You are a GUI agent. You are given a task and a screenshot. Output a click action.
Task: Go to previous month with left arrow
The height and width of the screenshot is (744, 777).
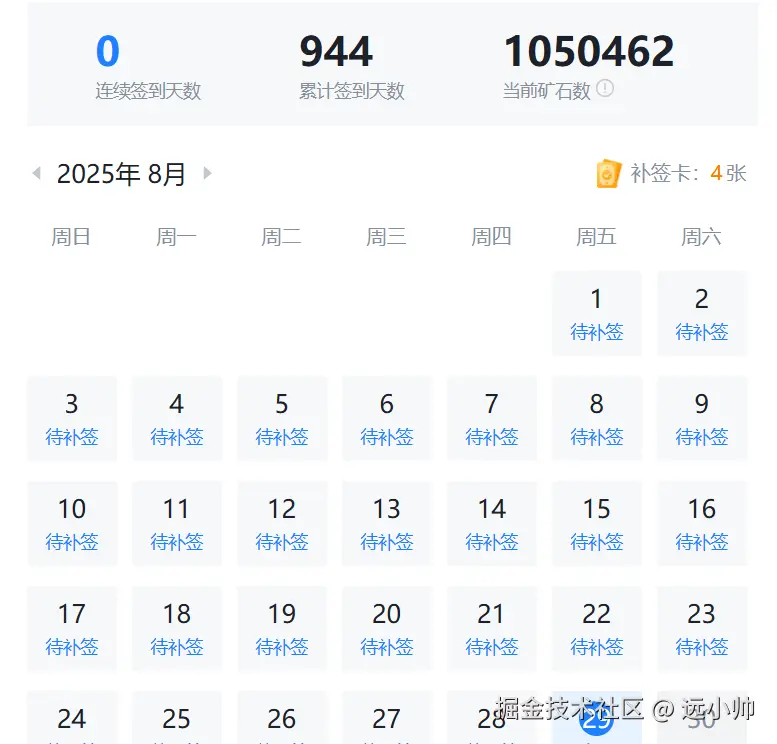click(37, 173)
